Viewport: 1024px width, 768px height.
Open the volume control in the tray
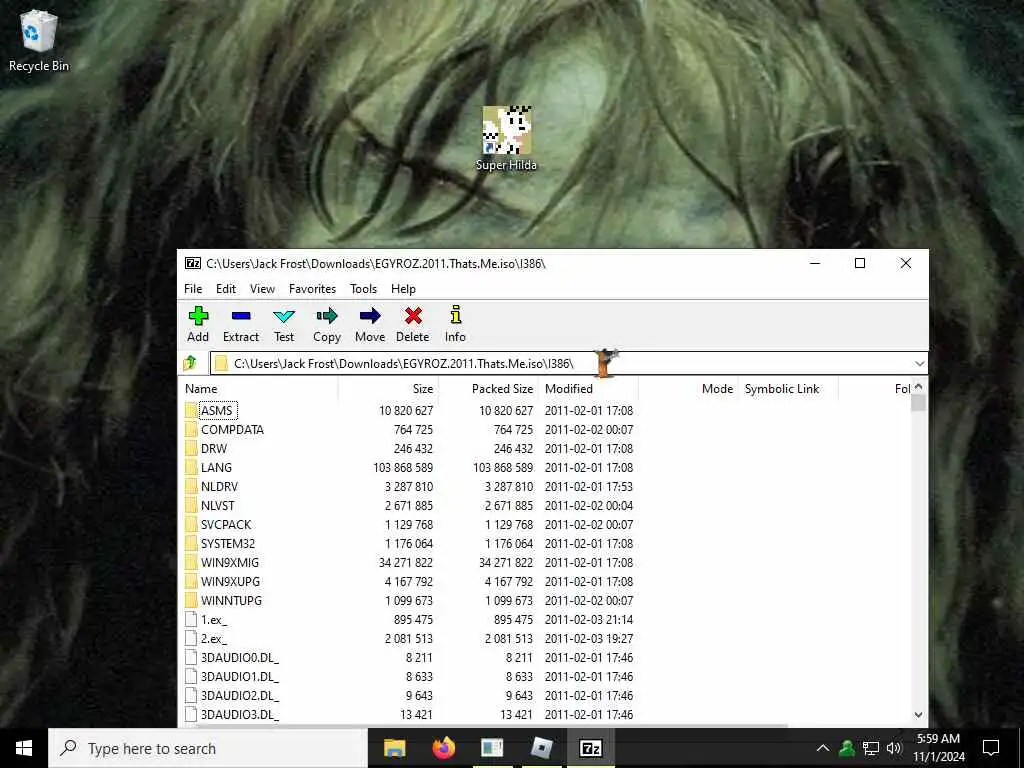[894, 748]
